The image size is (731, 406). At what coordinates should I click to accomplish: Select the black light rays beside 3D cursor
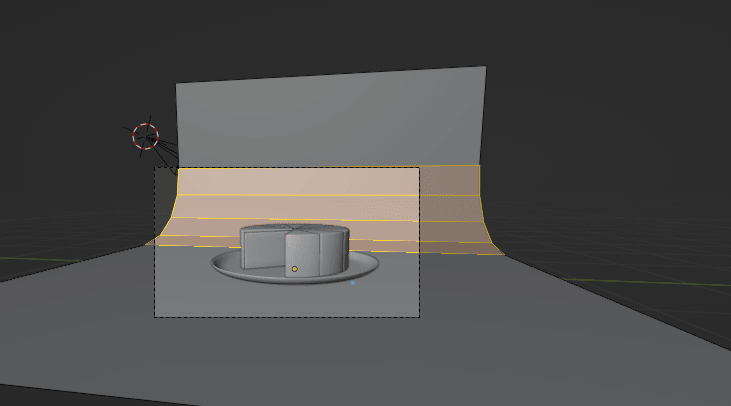[167, 150]
